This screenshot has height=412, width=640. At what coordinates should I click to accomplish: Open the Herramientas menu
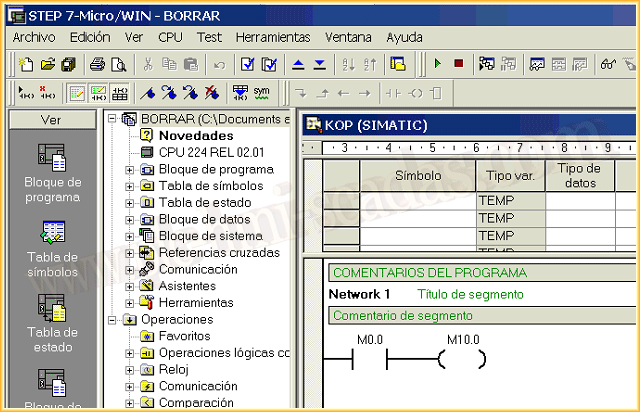click(x=273, y=37)
